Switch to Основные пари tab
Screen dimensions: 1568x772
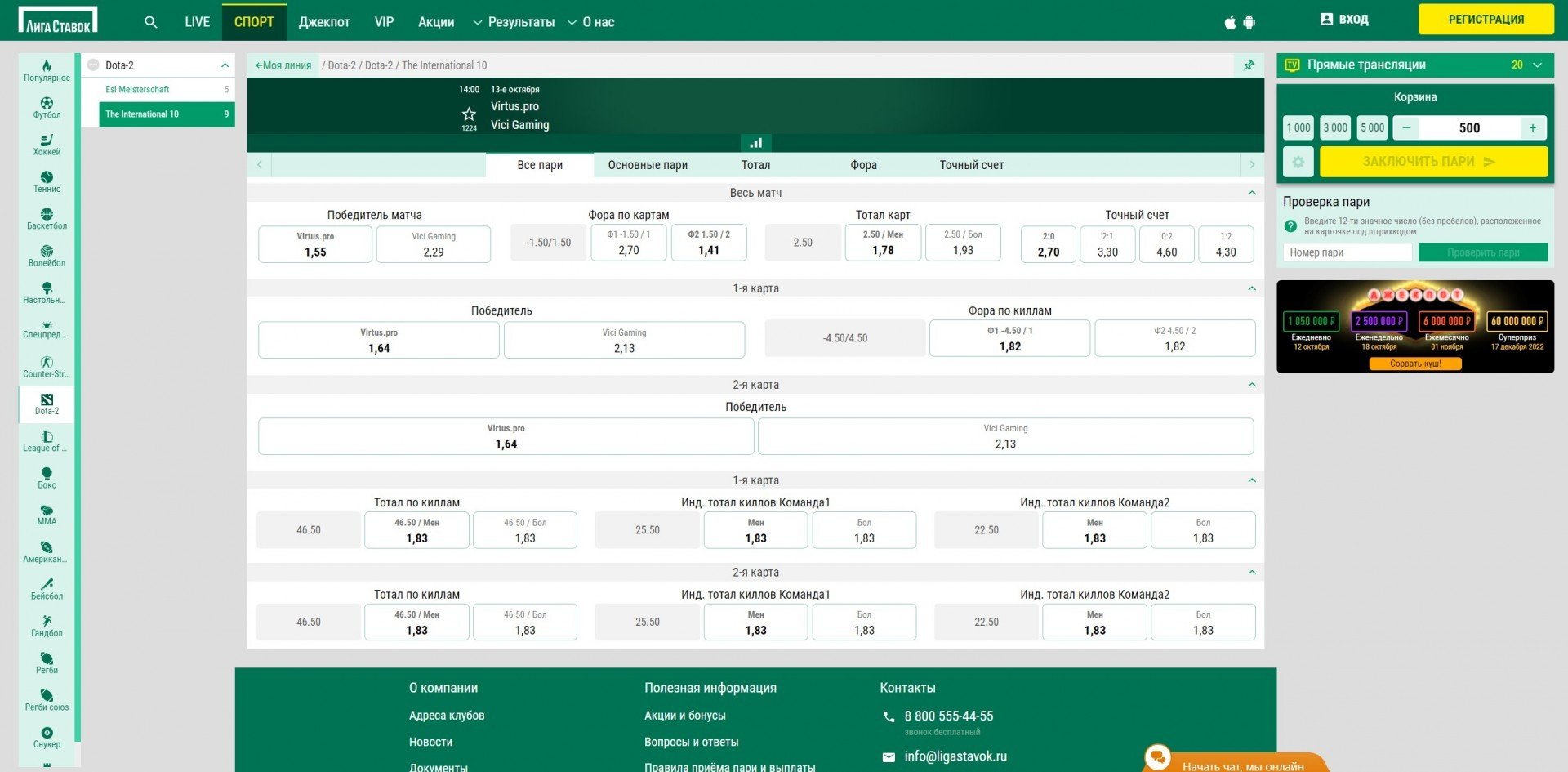[648, 165]
